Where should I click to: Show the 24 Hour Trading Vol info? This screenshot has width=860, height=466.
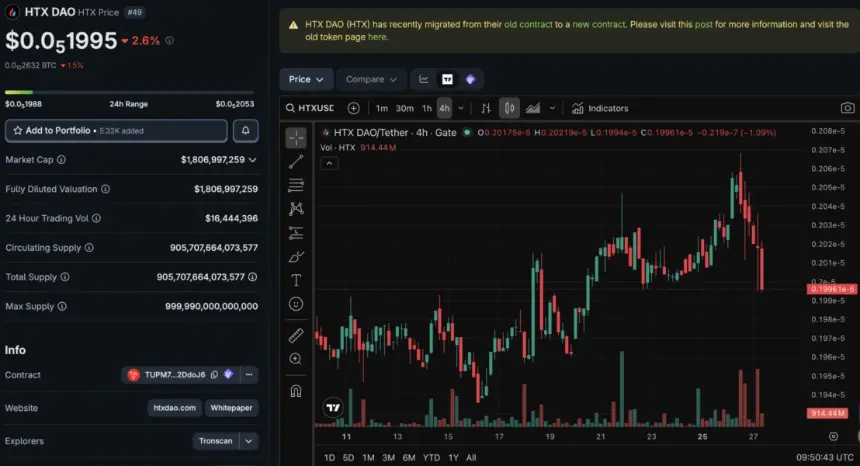pyautogui.click(x=97, y=218)
